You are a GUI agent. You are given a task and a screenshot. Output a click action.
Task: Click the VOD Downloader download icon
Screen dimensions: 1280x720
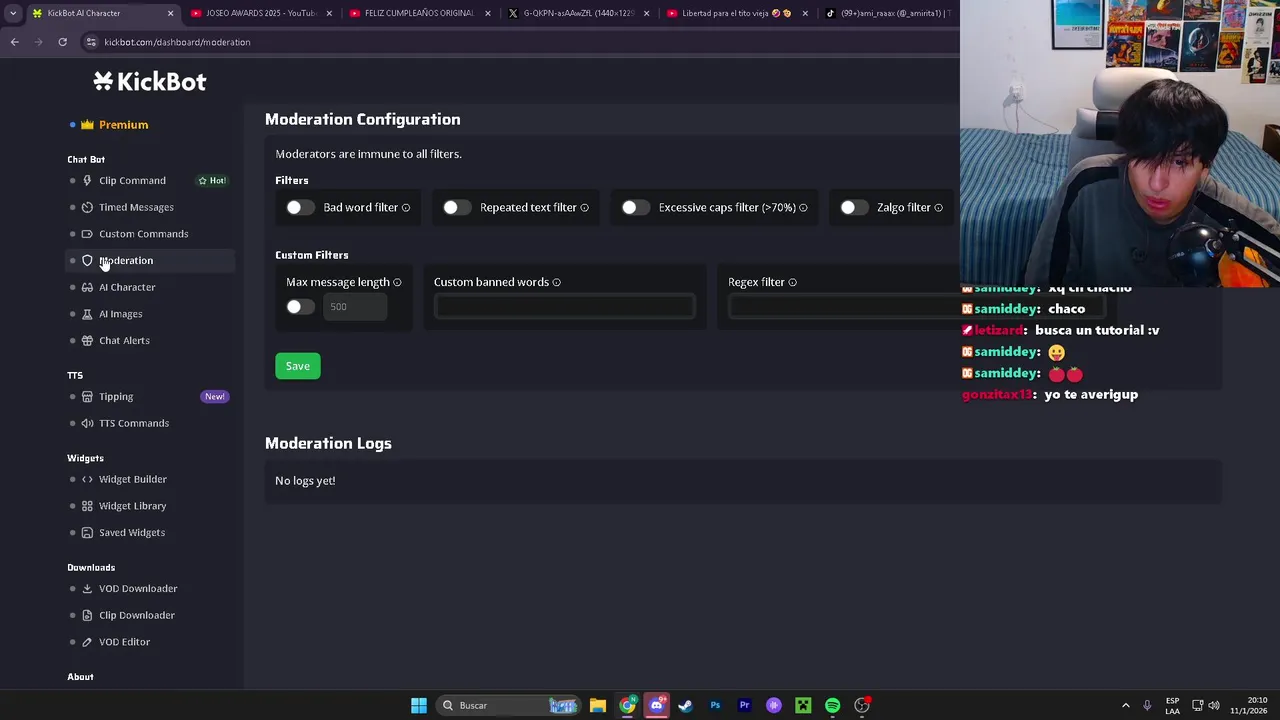coord(87,589)
